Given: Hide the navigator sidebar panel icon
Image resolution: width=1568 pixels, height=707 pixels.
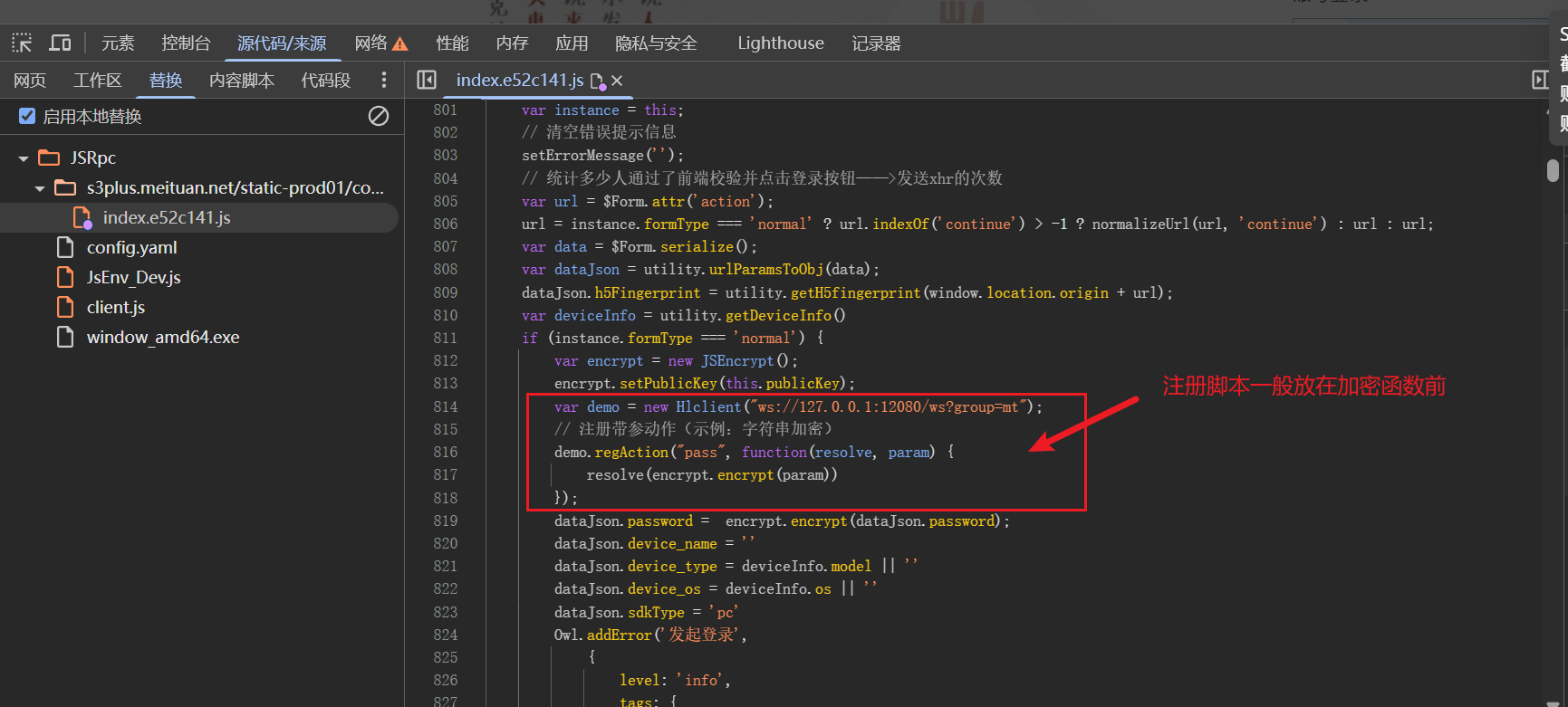Looking at the screenshot, I should pos(427,81).
